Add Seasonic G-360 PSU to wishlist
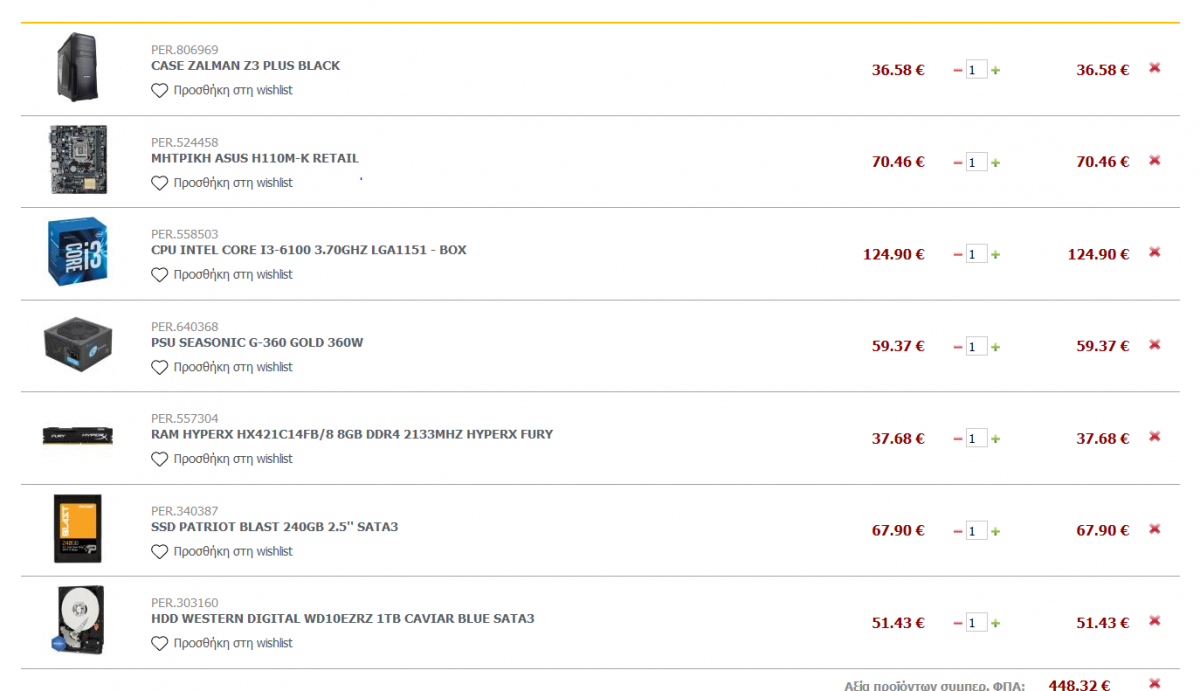The width and height of the screenshot is (1200, 691). pyautogui.click(x=159, y=367)
